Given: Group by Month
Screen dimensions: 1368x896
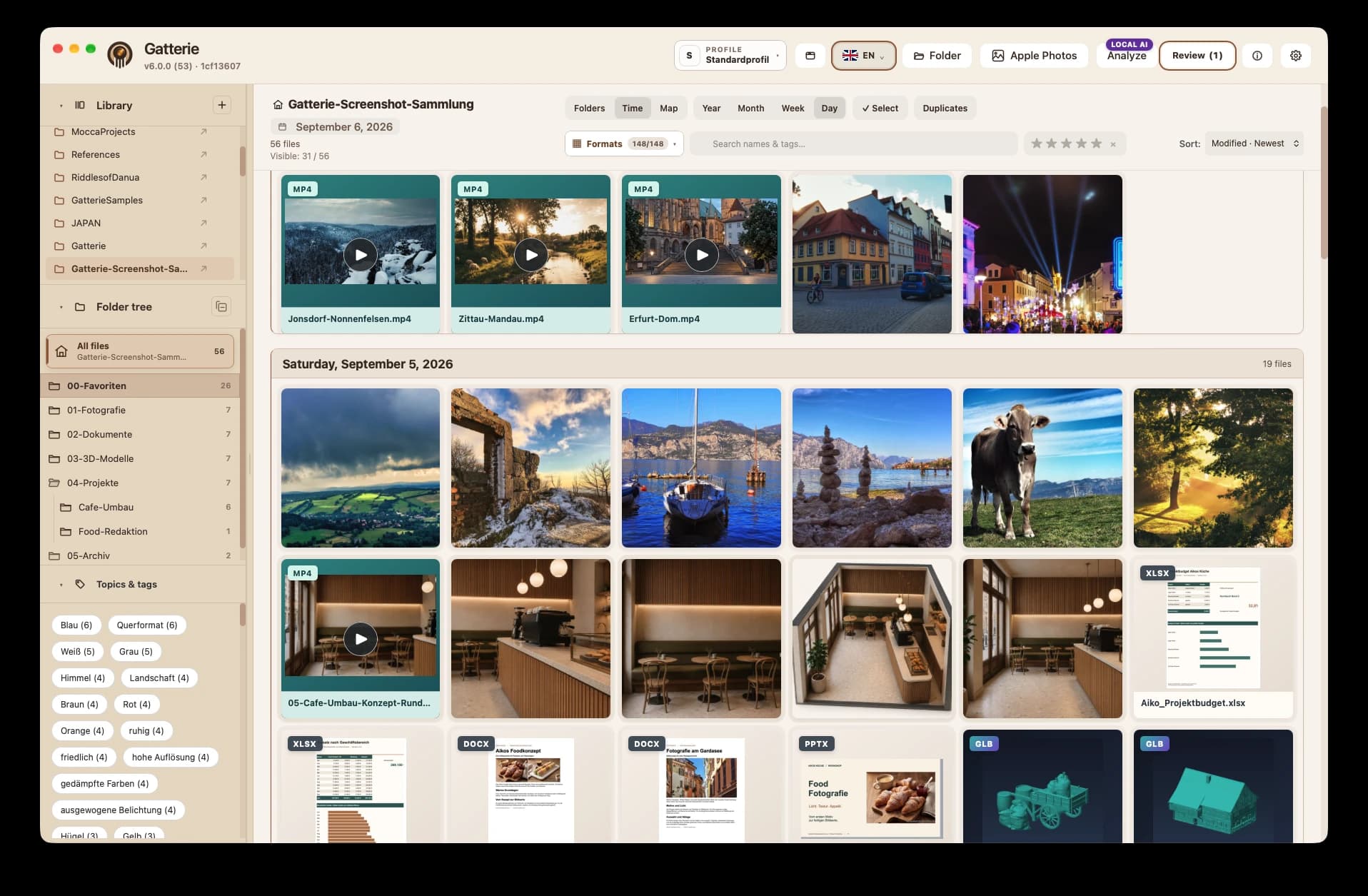Looking at the screenshot, I should [750, 109].
